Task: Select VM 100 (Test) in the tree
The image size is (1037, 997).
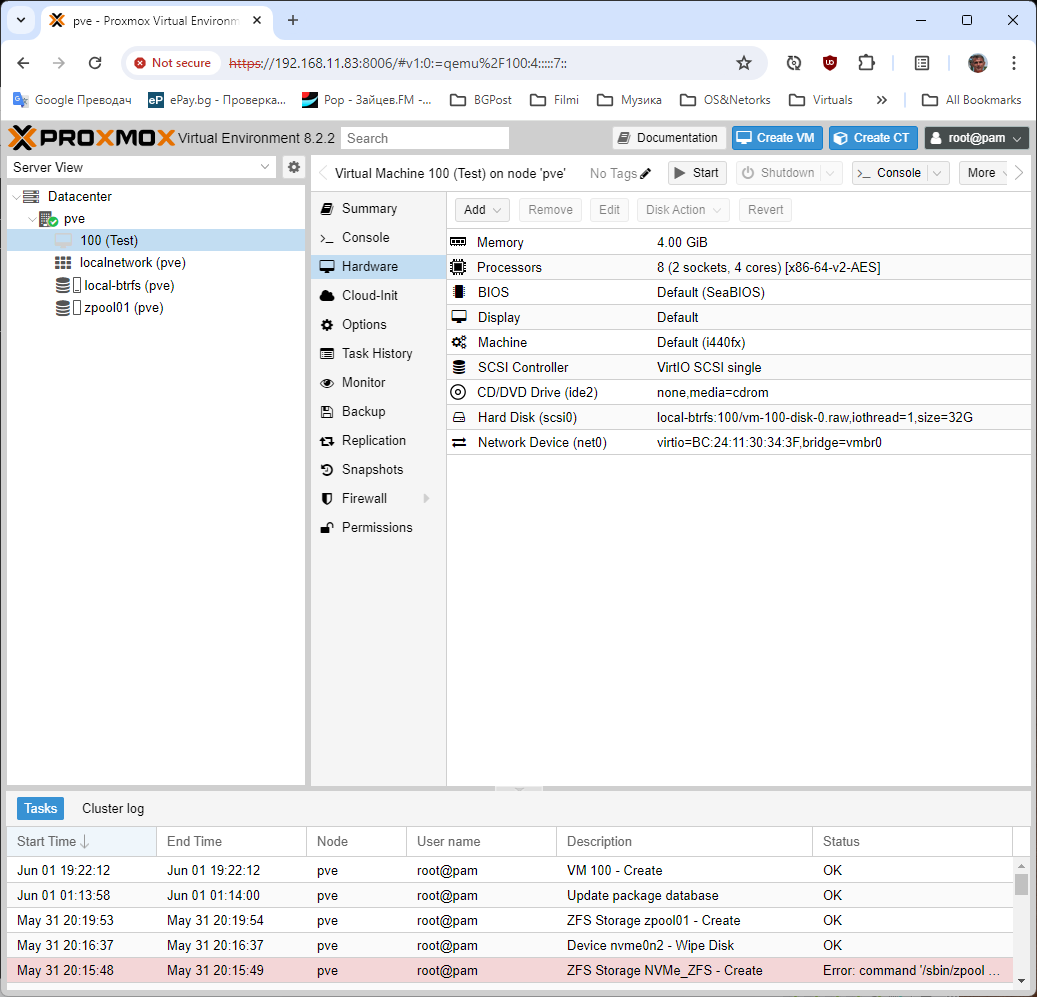Action: [156, 241]
